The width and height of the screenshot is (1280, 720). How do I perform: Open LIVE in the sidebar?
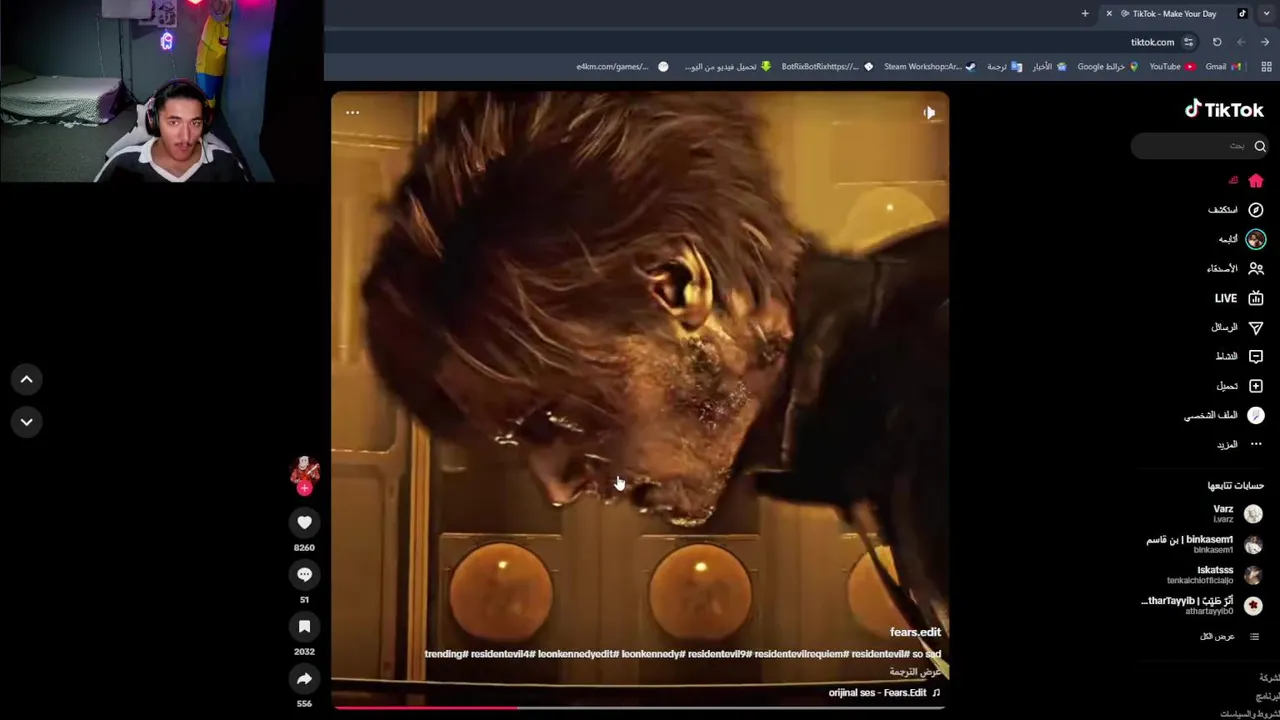click(x=1239, y=298)
